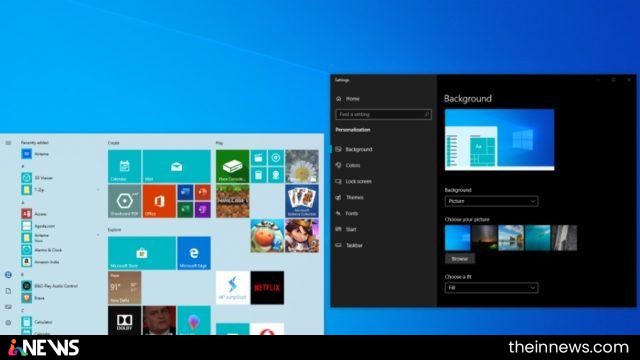Image resolution: width=640 pixels, height=360 pixels.
Task: Expand the 7-Zip folder in app list
Action: tap(60, 190)
